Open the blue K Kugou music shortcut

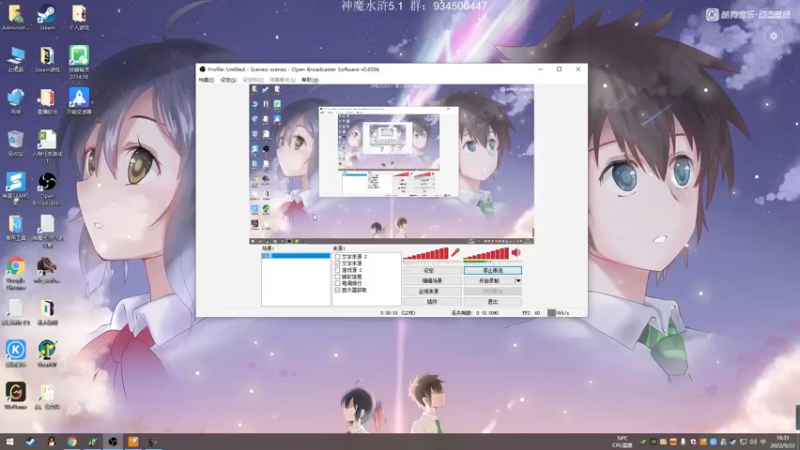point(15,354)
